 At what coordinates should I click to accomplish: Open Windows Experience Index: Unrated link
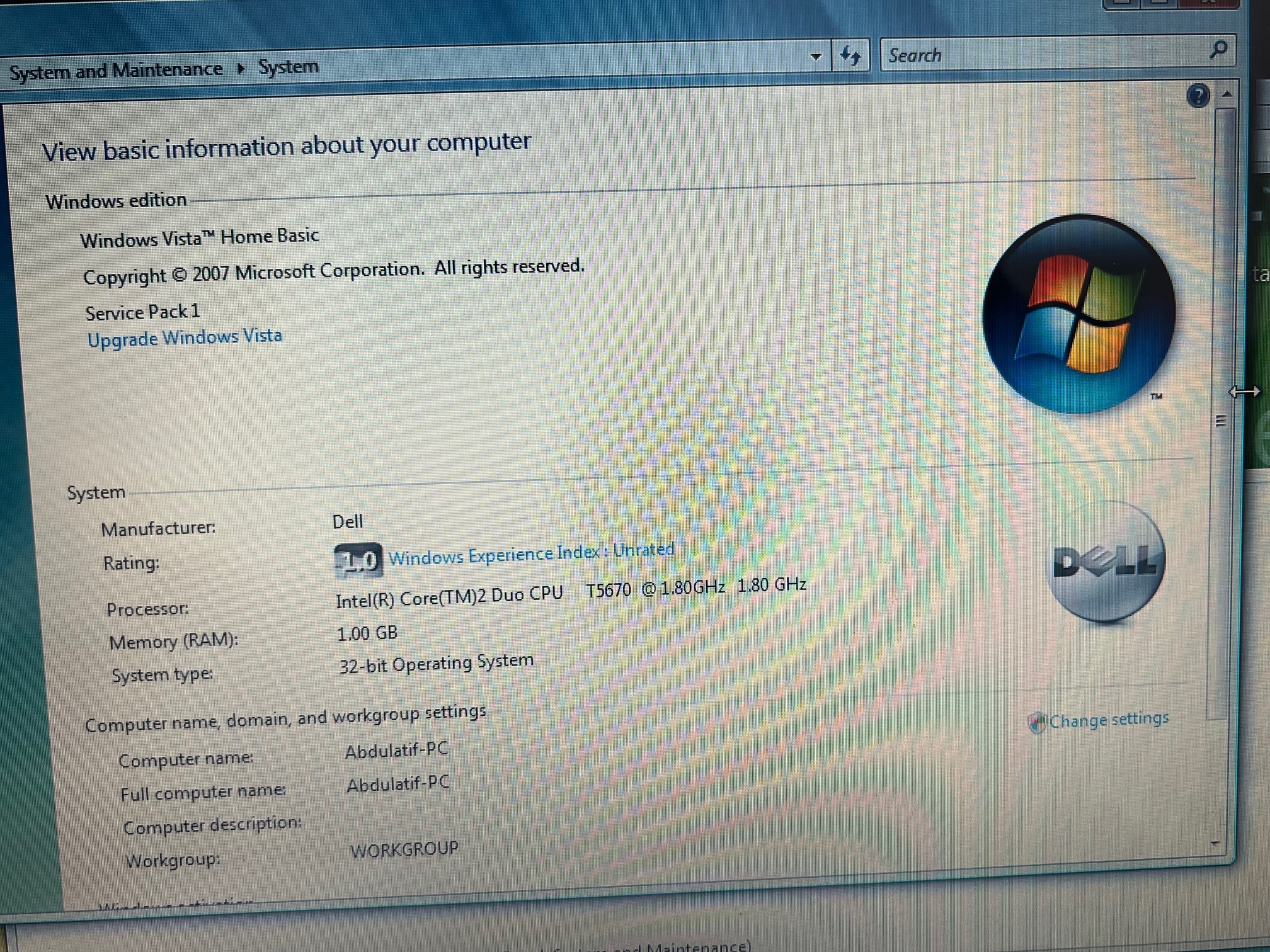click(531, 554)
